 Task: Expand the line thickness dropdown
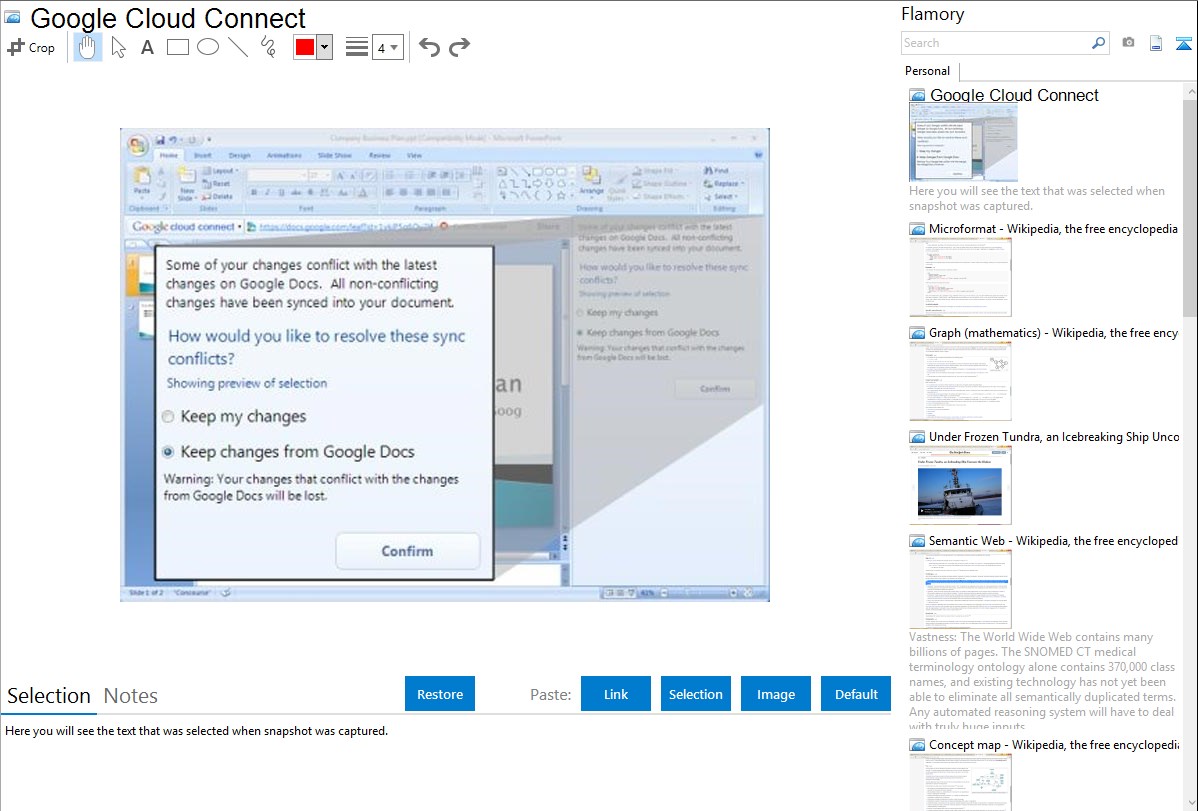coord(394,47)
